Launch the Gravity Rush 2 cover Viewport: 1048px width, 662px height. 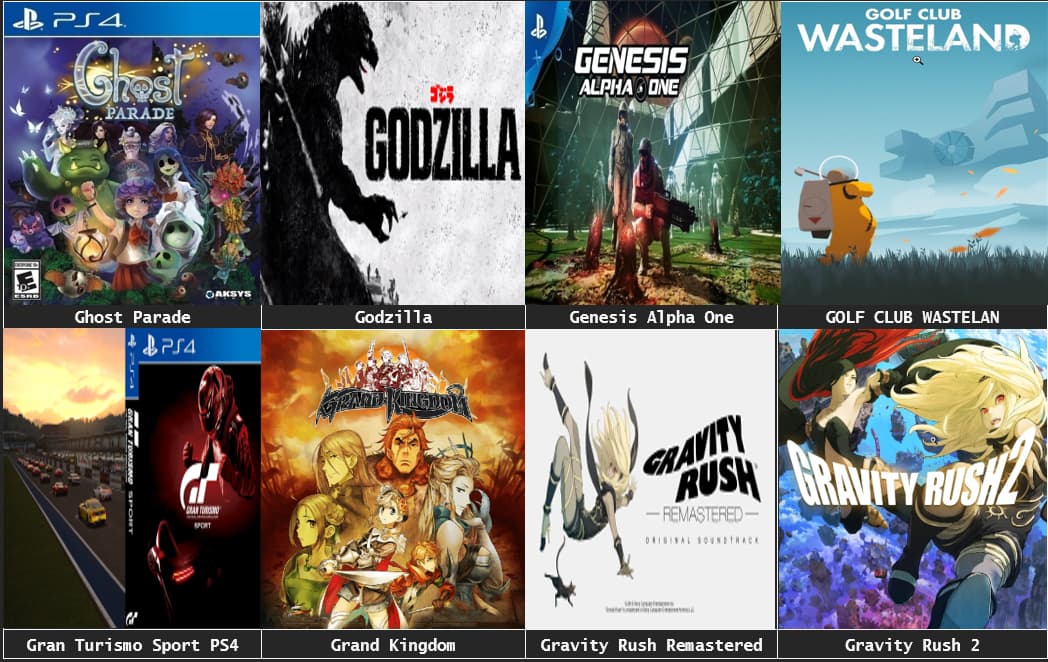tap(912, 478)
